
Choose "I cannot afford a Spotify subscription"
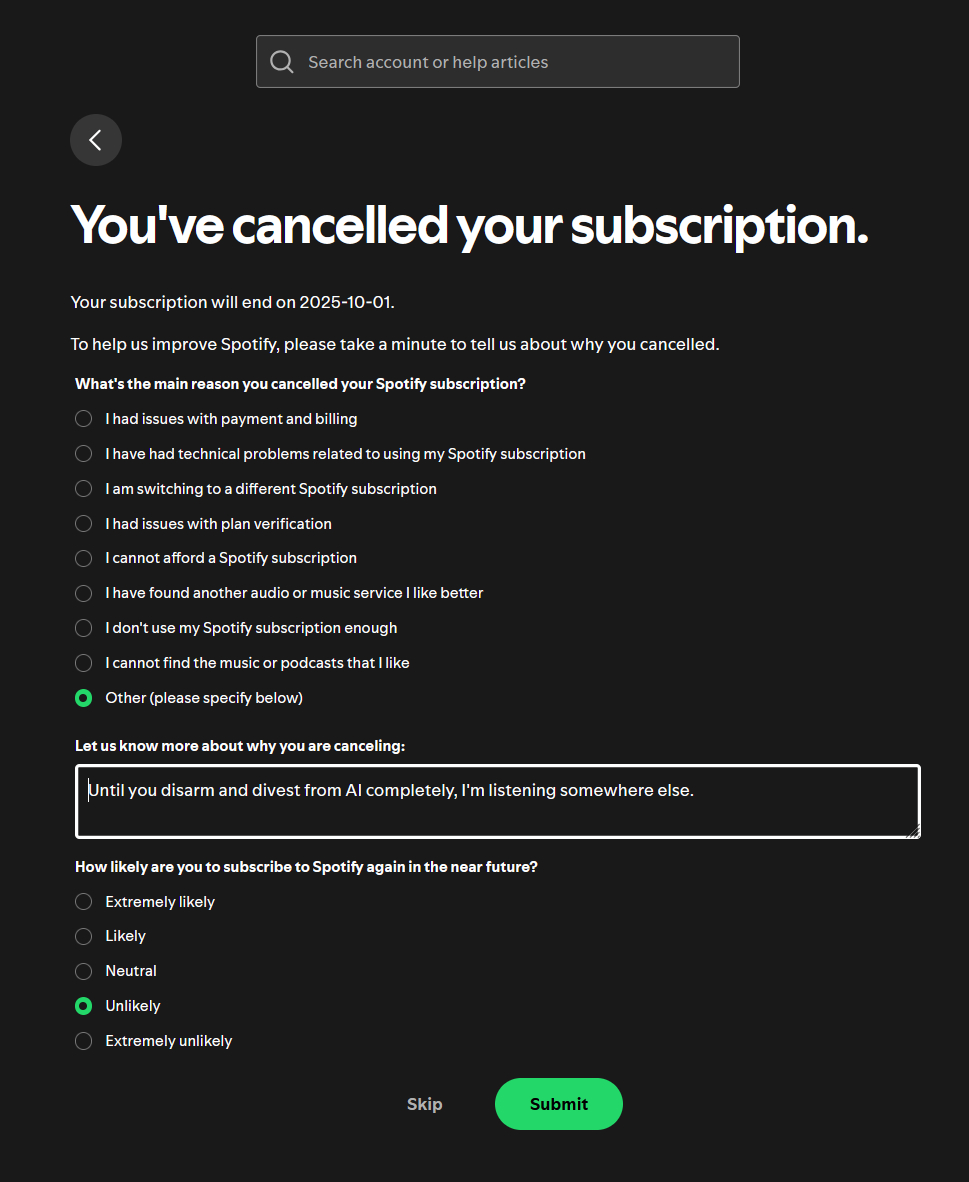(x=84, y=558)
